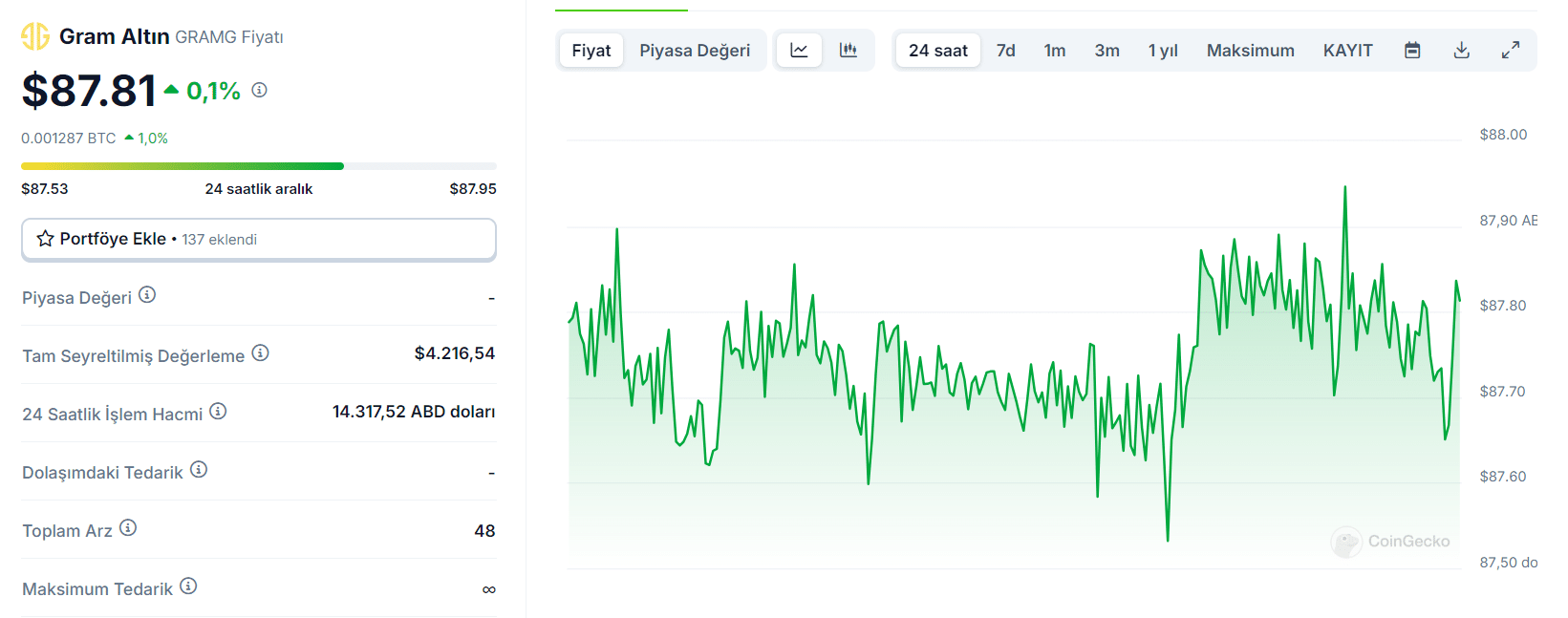Click the CoinGecko watermark on chart

click(x=1391, y=542)
